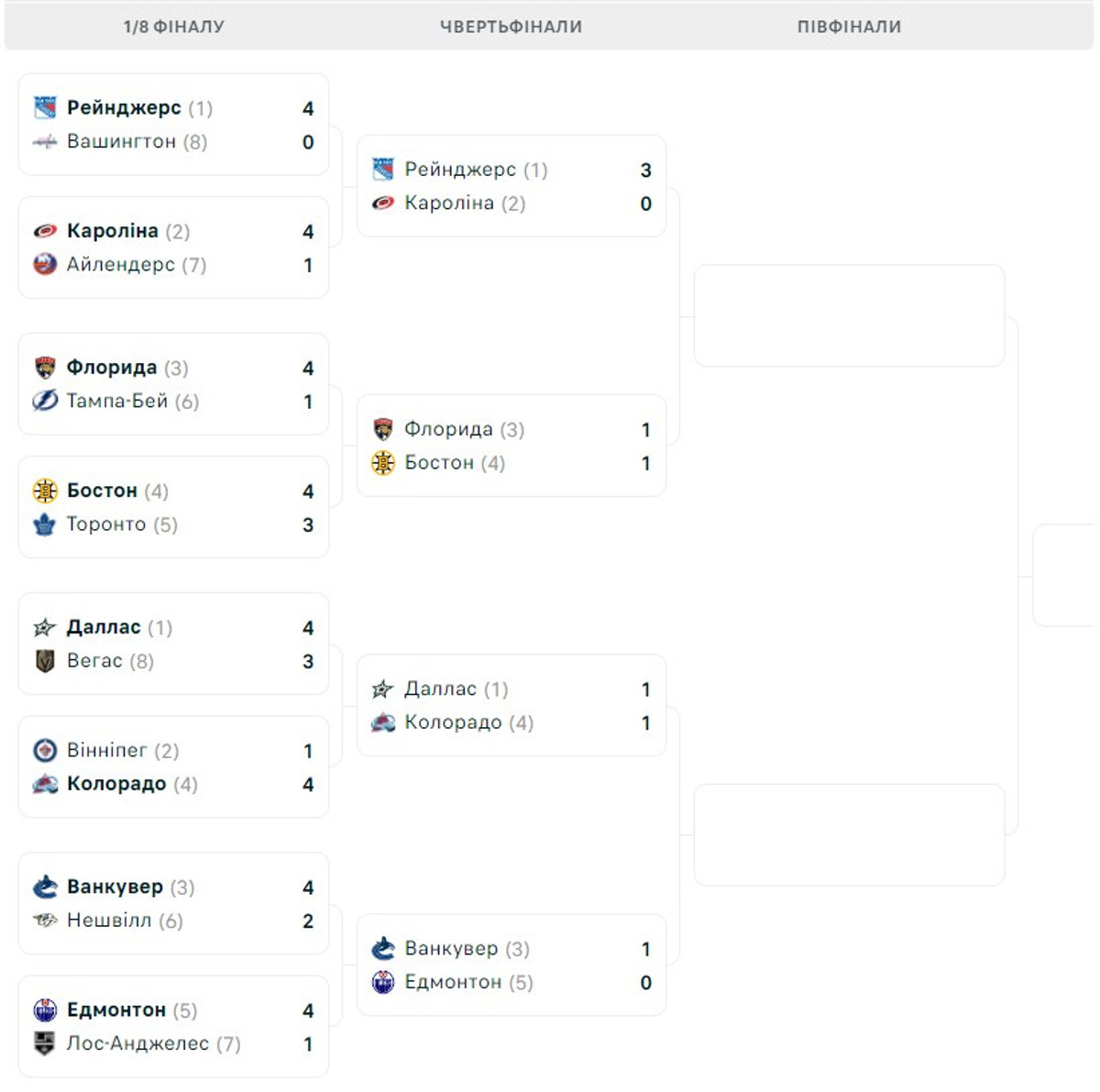Click the Colorado logo in the quarterfinal matchup
This screenshot has height=1092, width=1100.
pos(383,722)
